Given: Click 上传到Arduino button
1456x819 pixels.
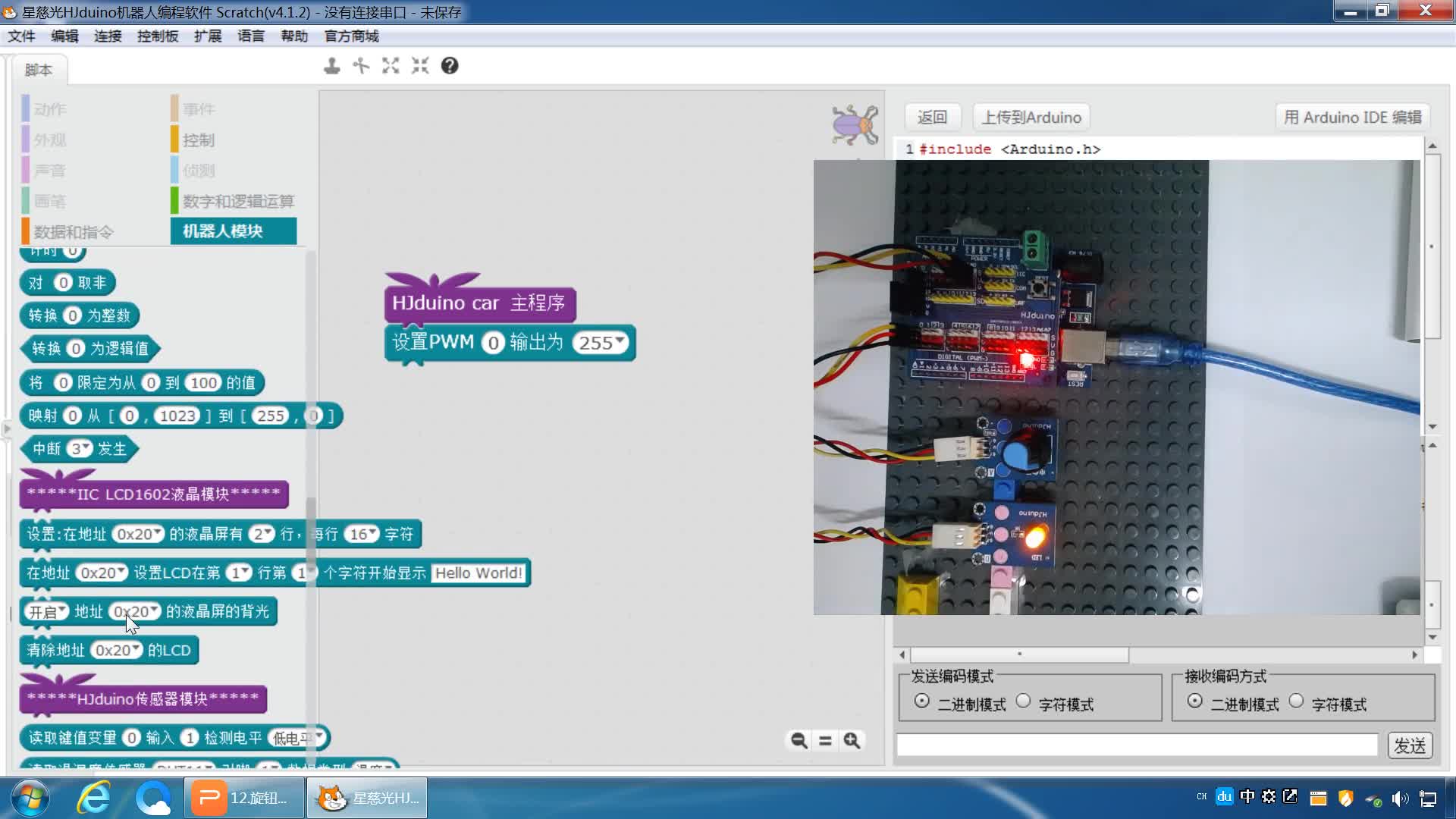Looking at the screenshot, I should point(1031,118).
